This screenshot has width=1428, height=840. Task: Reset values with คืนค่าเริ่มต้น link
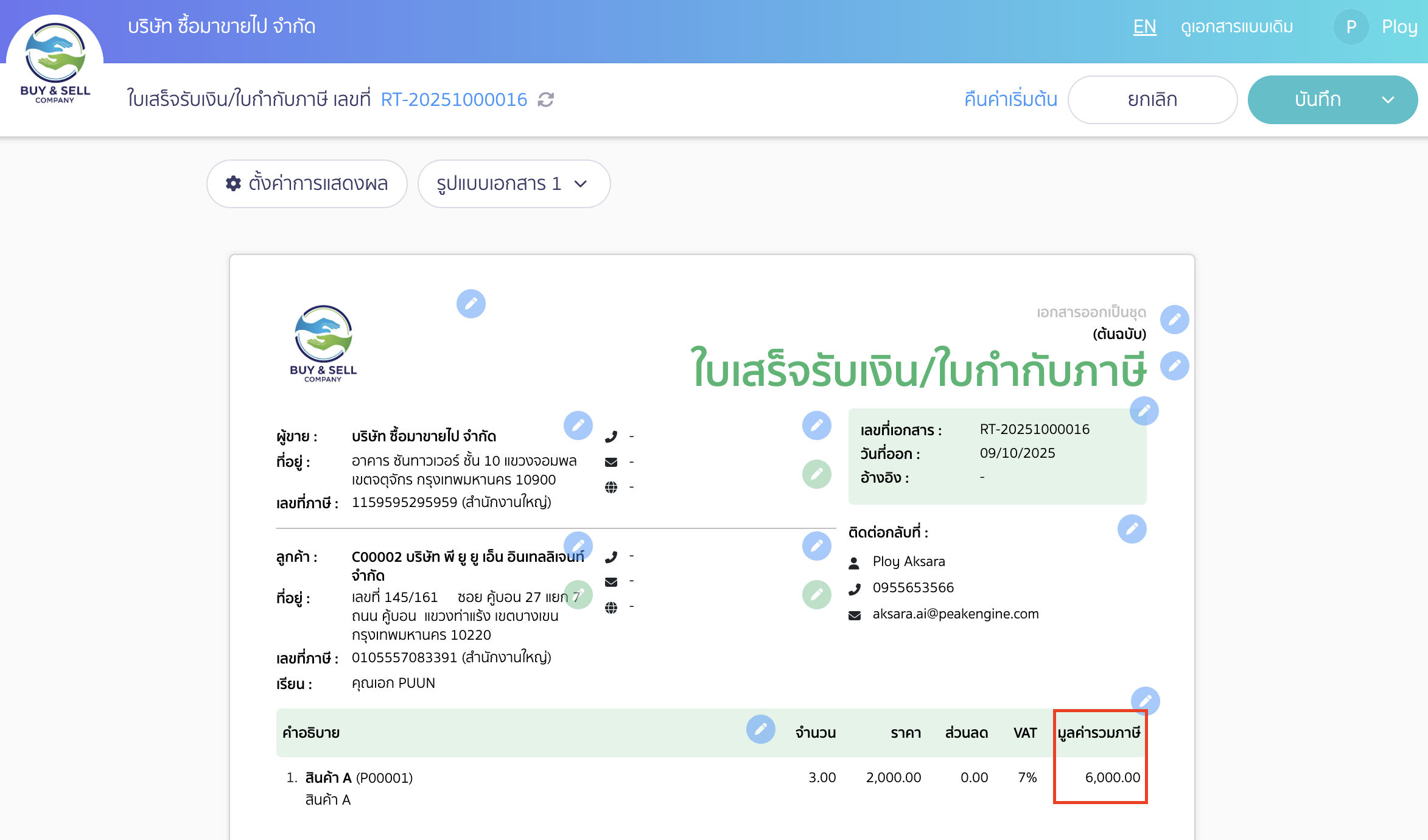coord(1010,100)
